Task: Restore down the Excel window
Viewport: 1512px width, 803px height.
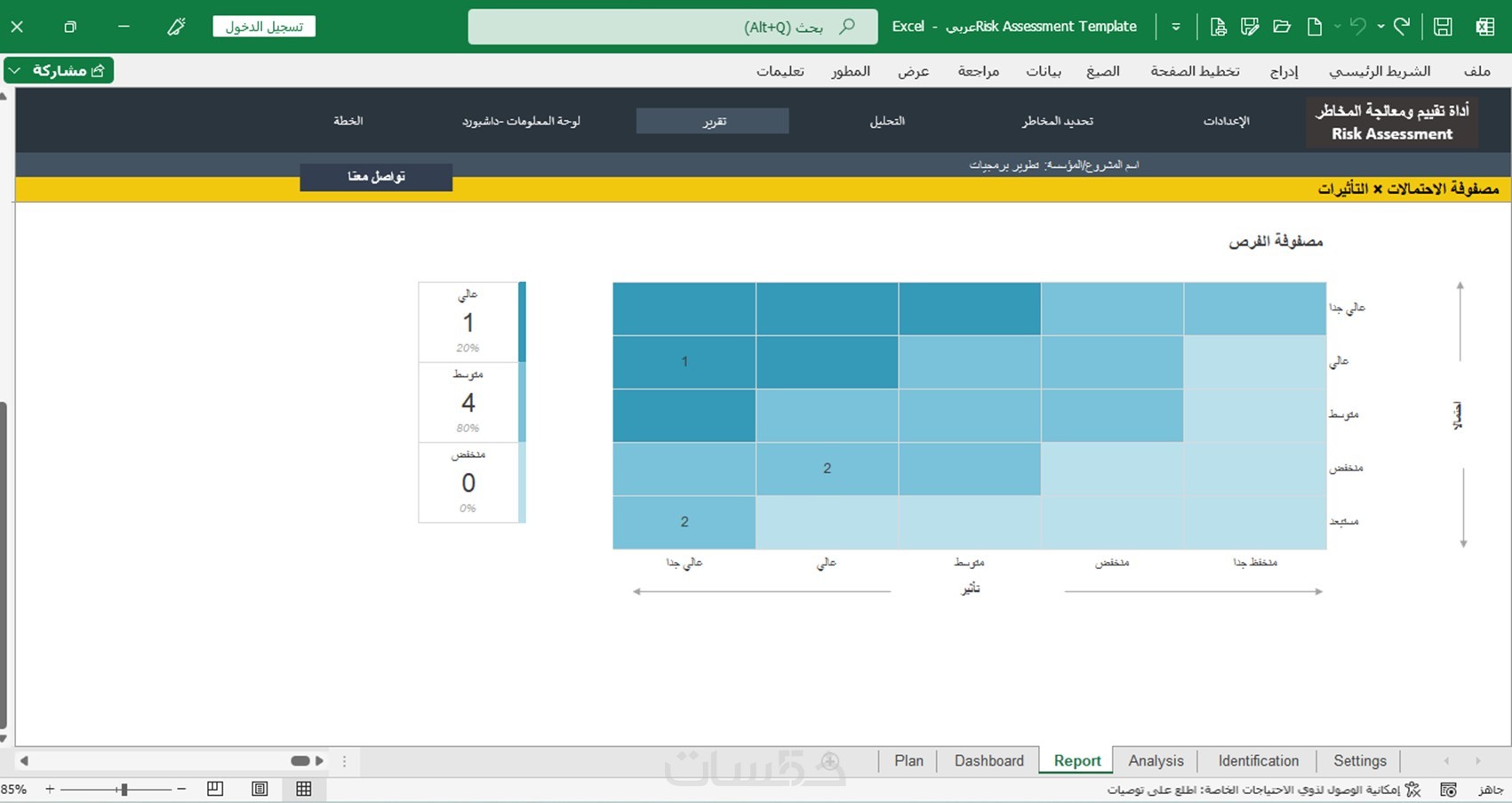Action: (x=70, y=27)
